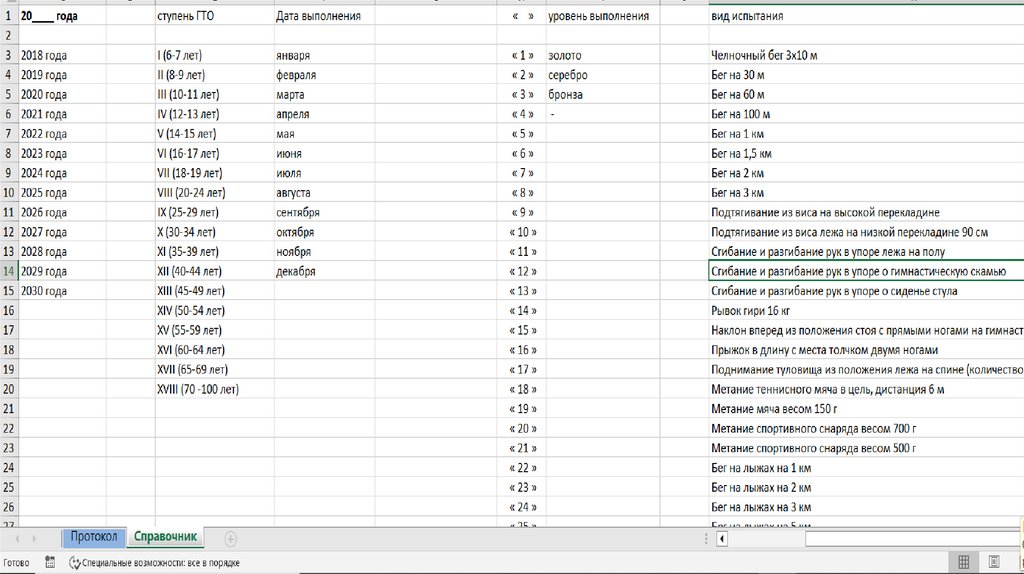The height and width of the screenshot is (574, 1024).
Task: Select the Справочник sheet tab
Action: click(165, 538)
